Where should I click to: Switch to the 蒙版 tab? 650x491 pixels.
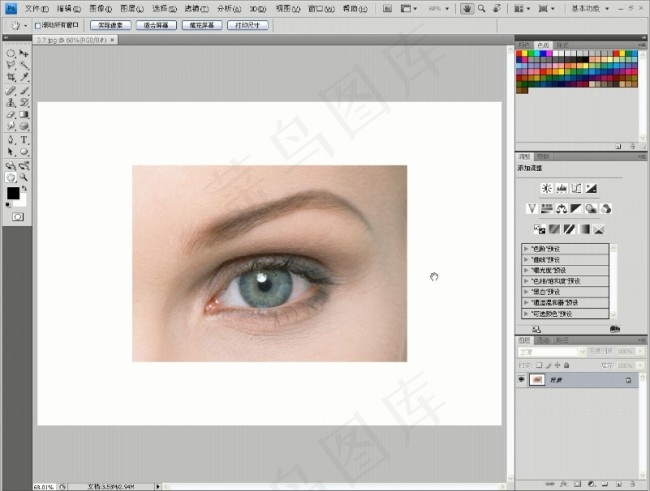tap(543, 157)
